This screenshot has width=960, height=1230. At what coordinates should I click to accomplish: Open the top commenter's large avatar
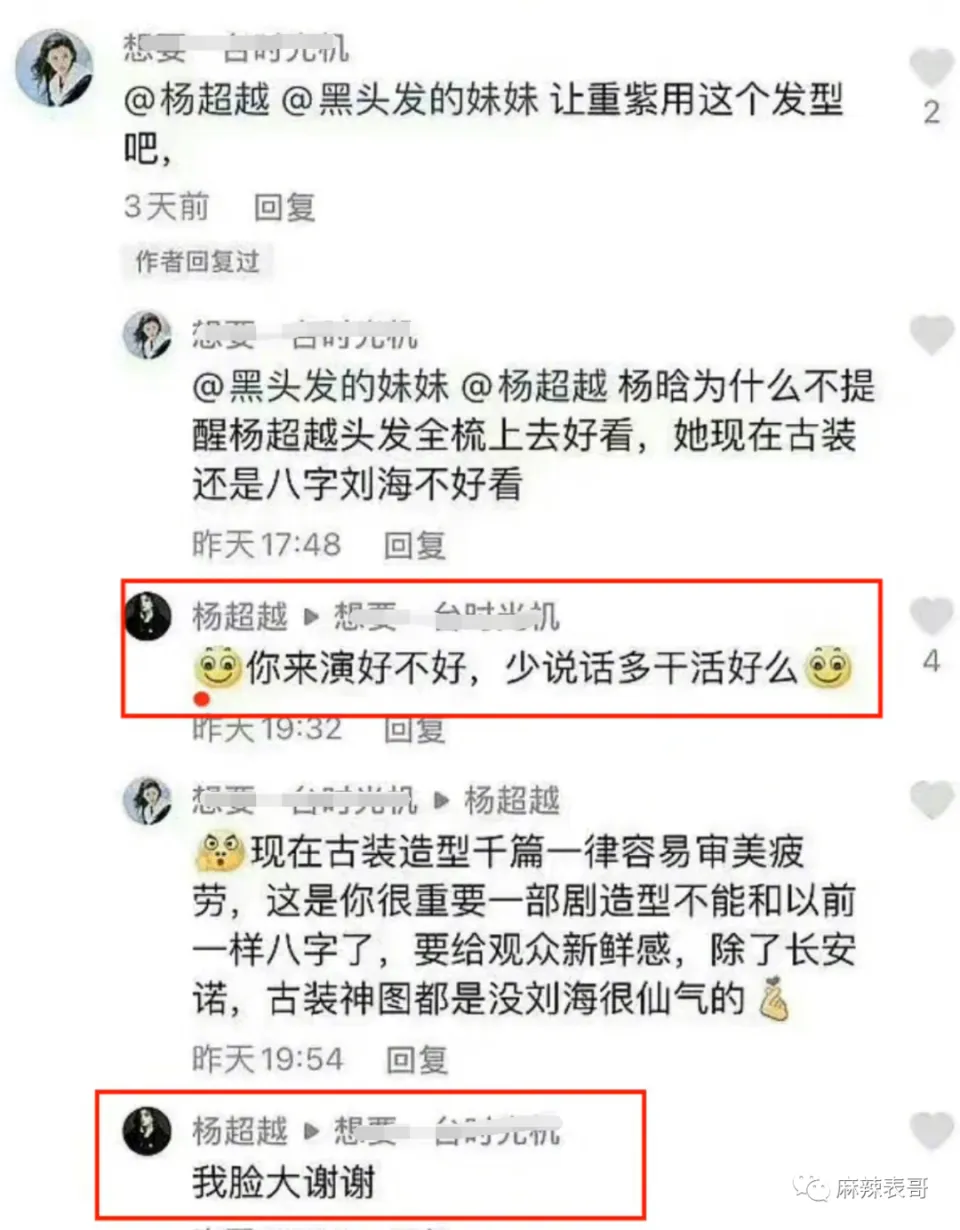55,67
